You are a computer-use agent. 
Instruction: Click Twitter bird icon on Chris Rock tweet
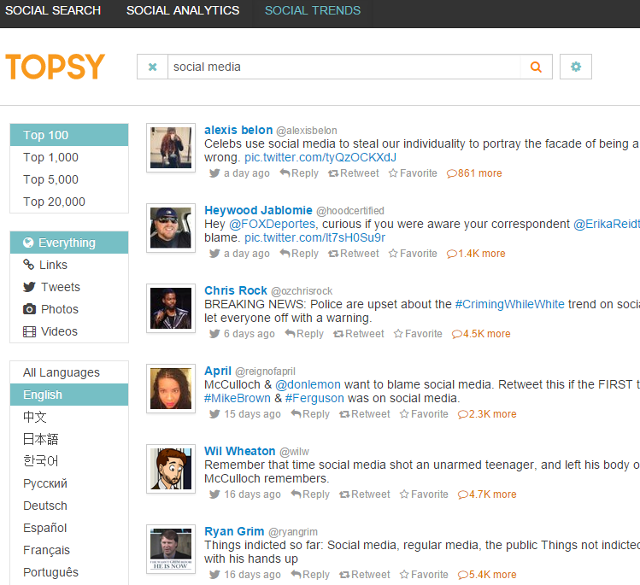pyautogui.click(x=215, y=334)
